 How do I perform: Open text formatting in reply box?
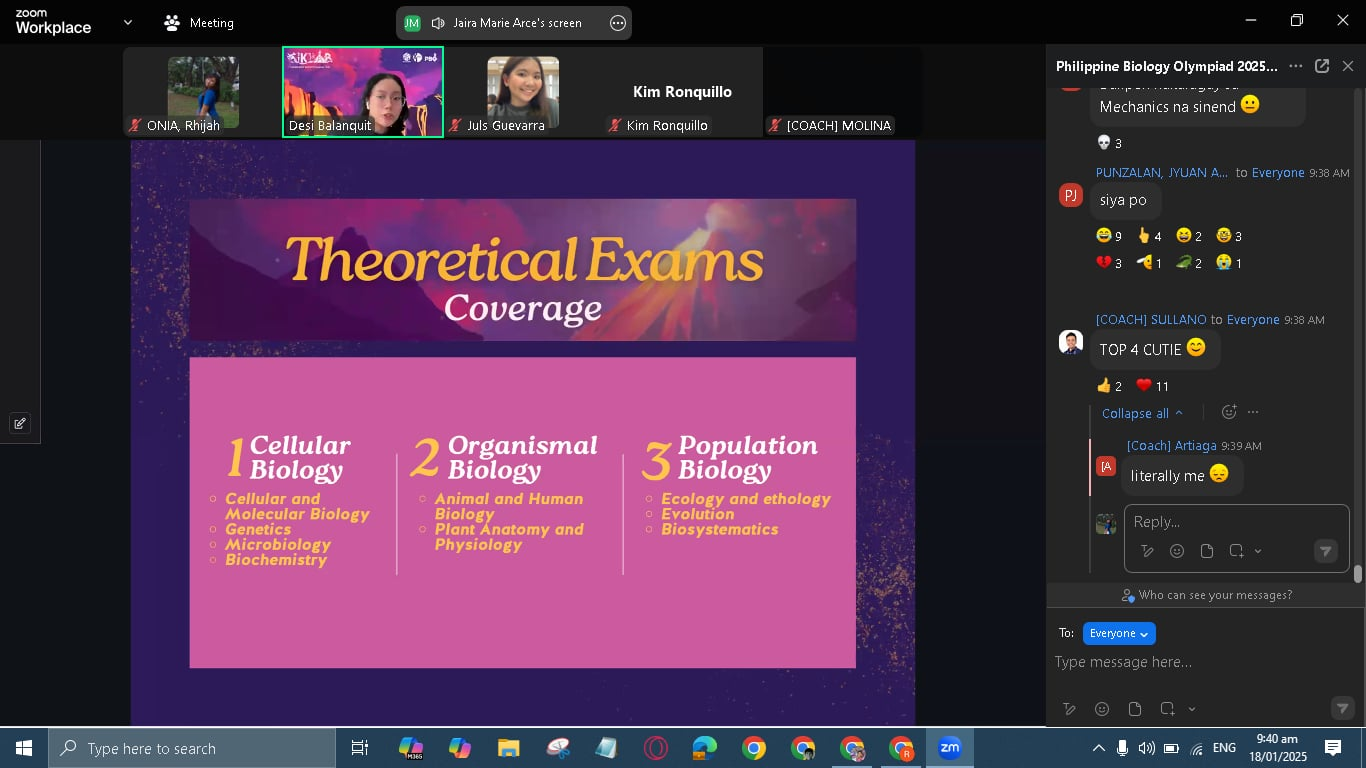pos(1147,551)
